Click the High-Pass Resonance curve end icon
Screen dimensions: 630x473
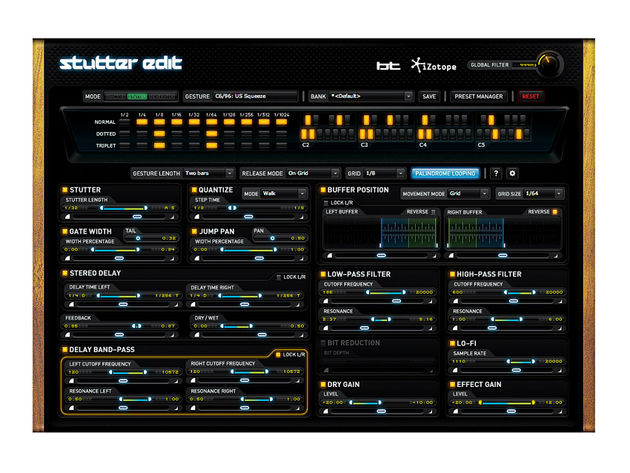pos(560,328)
